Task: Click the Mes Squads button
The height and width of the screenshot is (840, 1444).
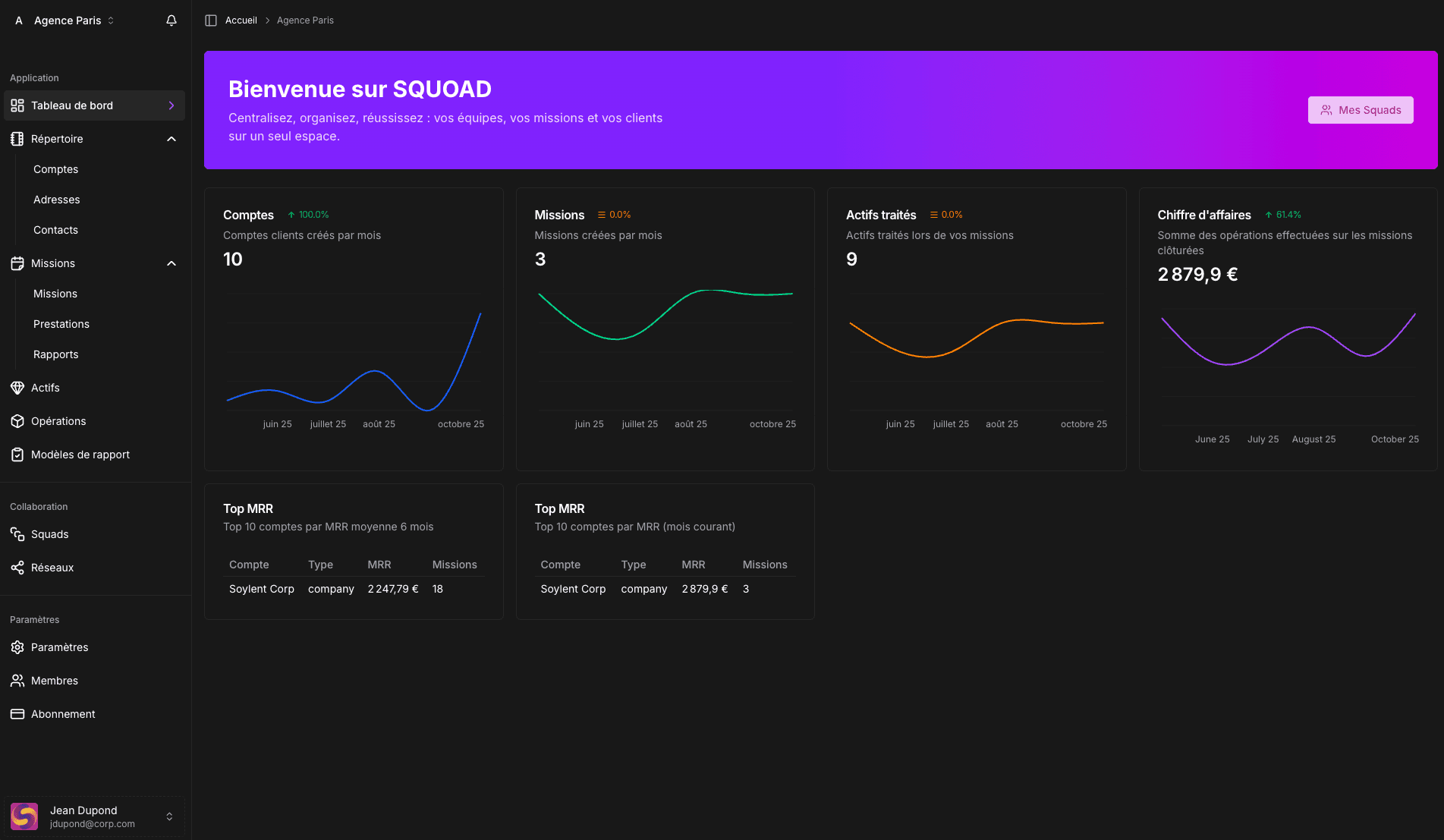Action: pyautogui.click(x=1360, y=110)
